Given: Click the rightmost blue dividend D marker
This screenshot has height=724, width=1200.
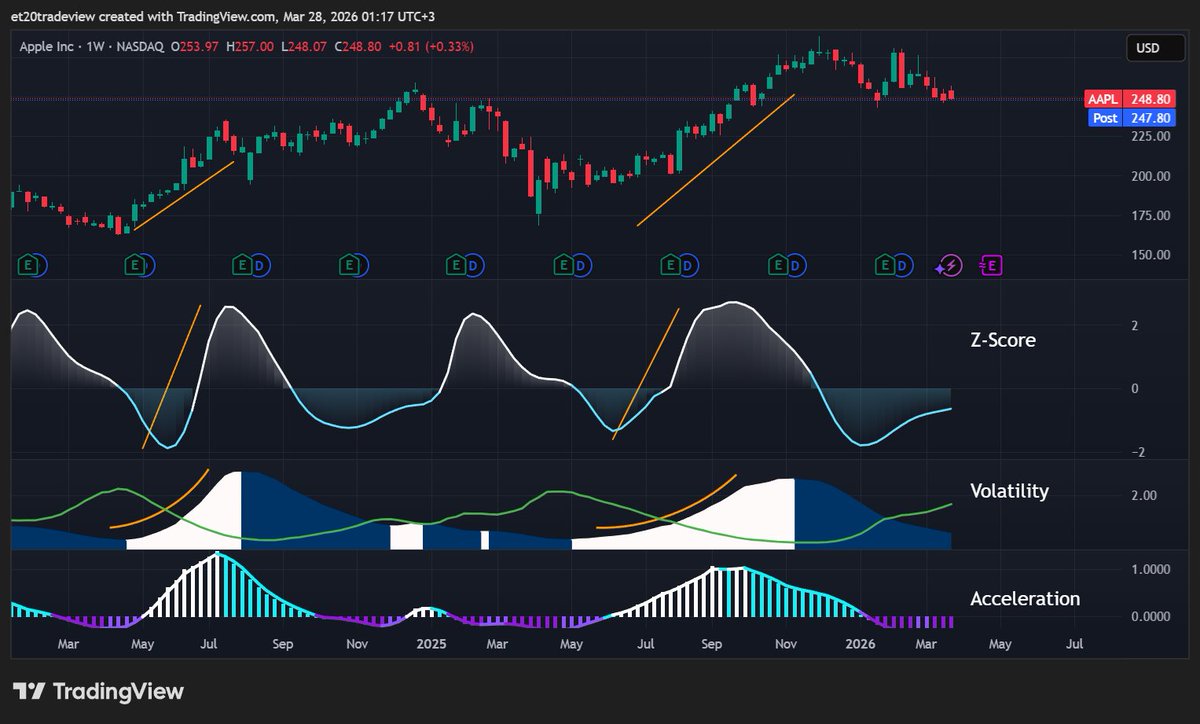Looking at the screenshot, I should 903,265.
